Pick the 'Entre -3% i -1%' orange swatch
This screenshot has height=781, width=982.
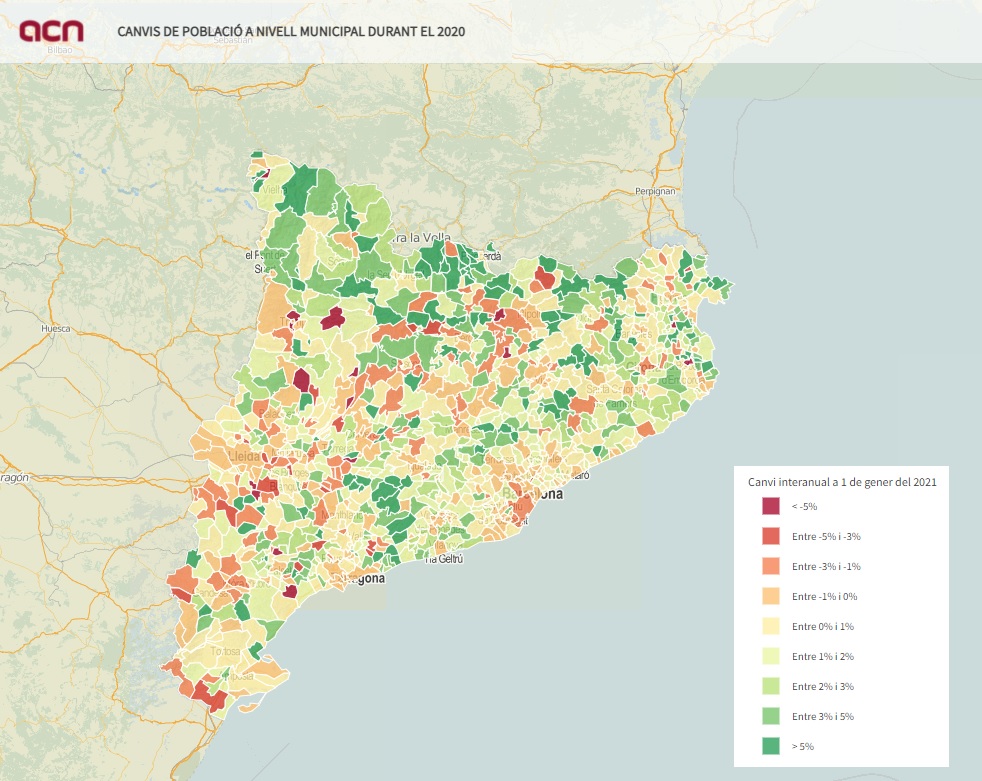coord(770,567)
